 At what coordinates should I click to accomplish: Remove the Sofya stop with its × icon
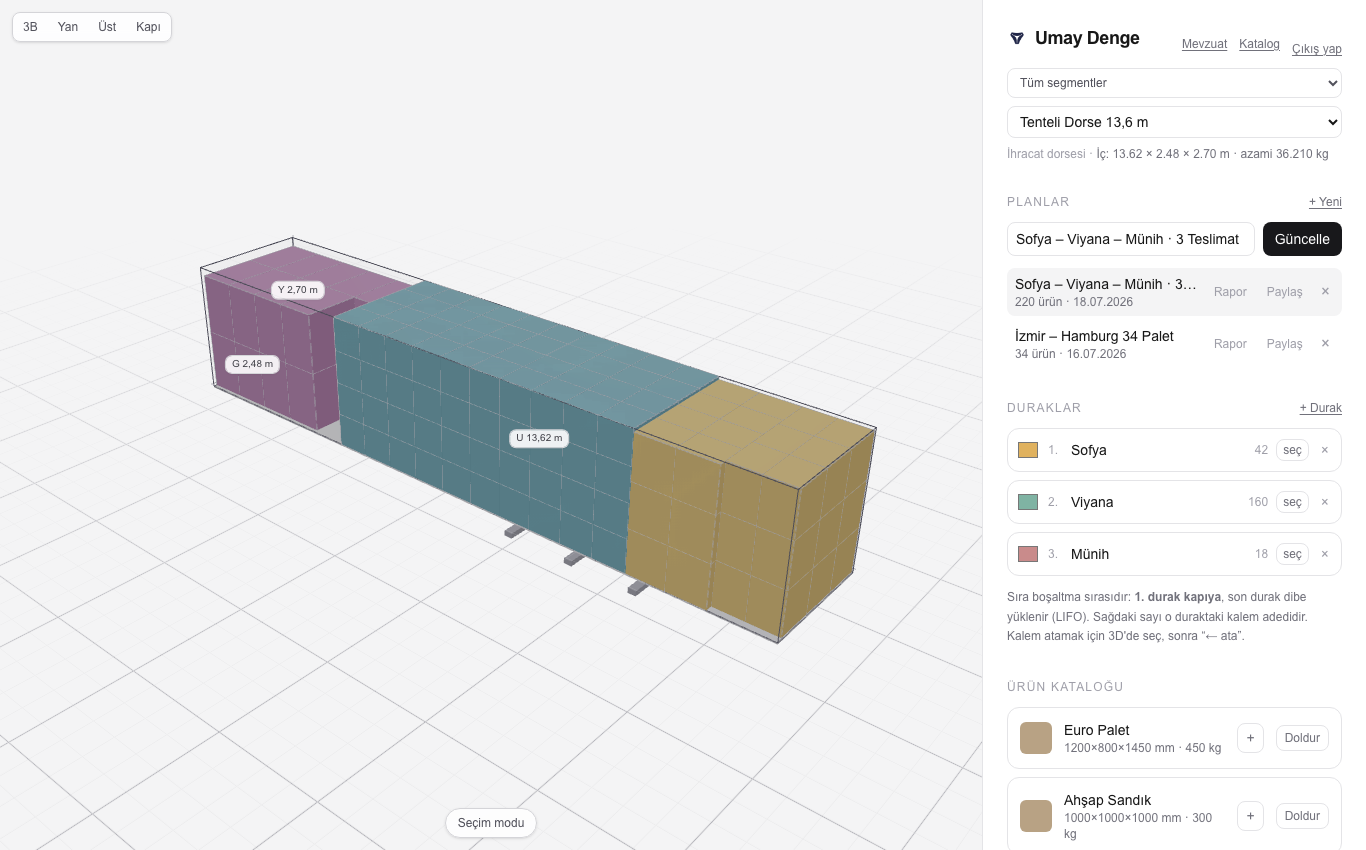1325,450
